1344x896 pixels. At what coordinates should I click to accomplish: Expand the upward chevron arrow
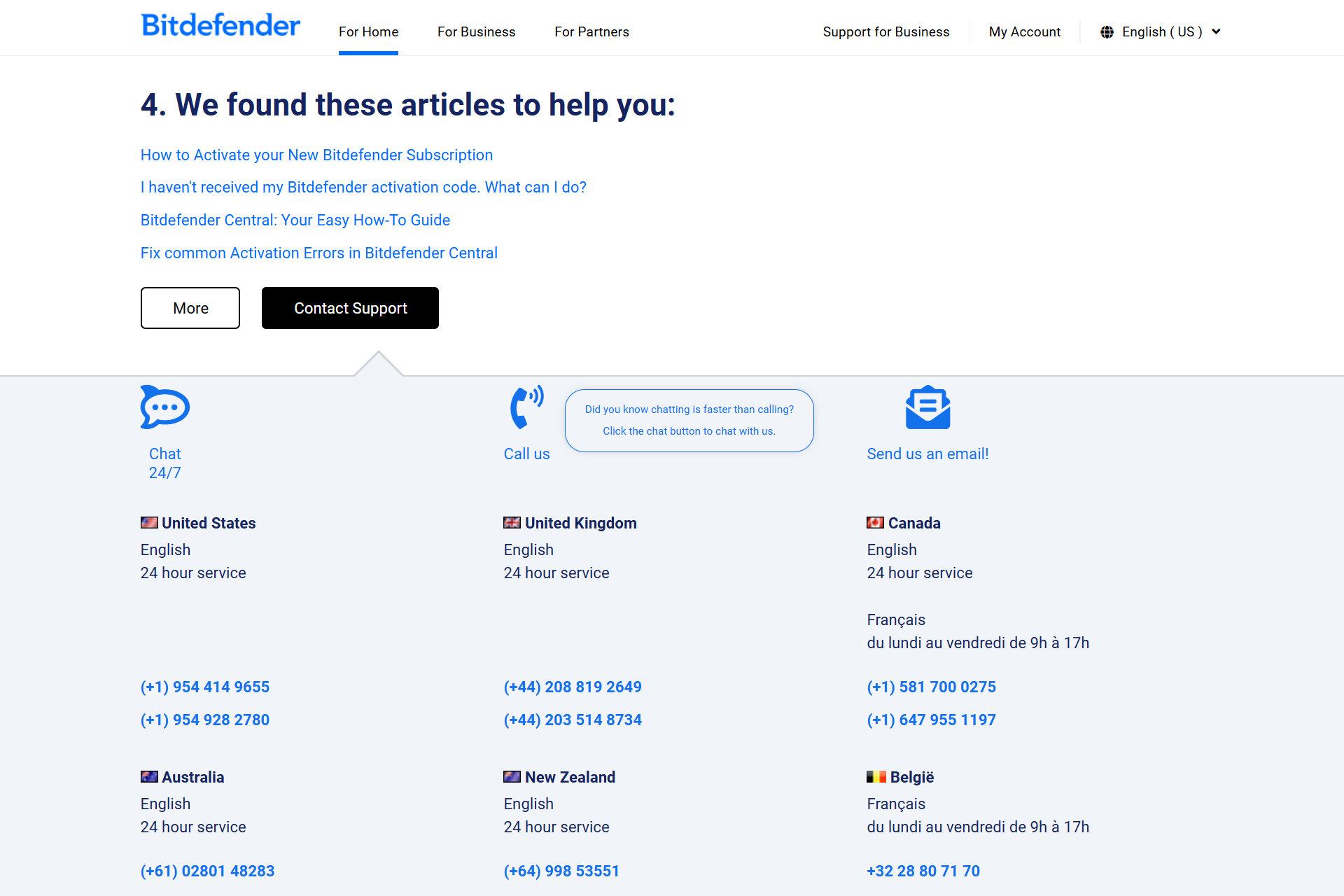378,362
